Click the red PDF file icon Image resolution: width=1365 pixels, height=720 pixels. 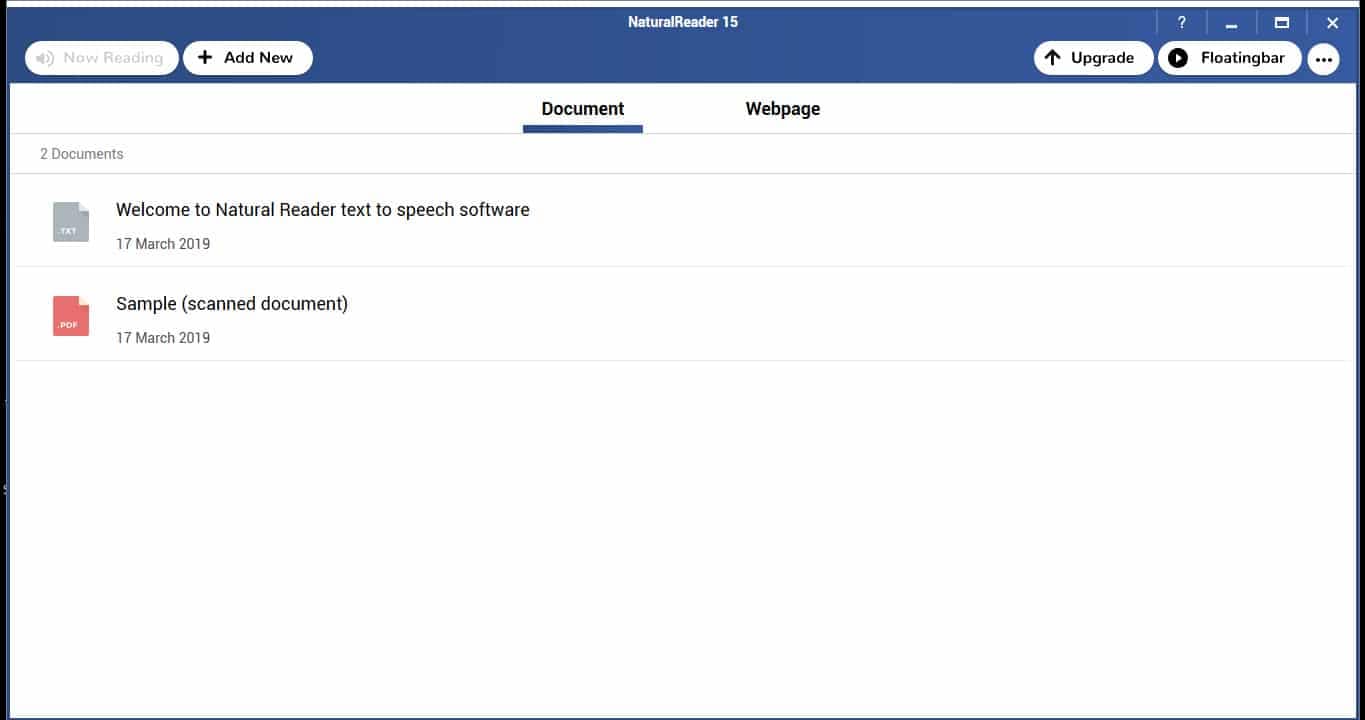pyautogui.click(x=71, y=316)
